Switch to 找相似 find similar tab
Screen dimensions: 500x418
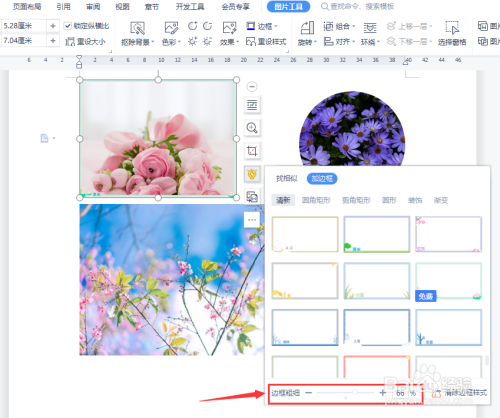[x=287, y=179]
